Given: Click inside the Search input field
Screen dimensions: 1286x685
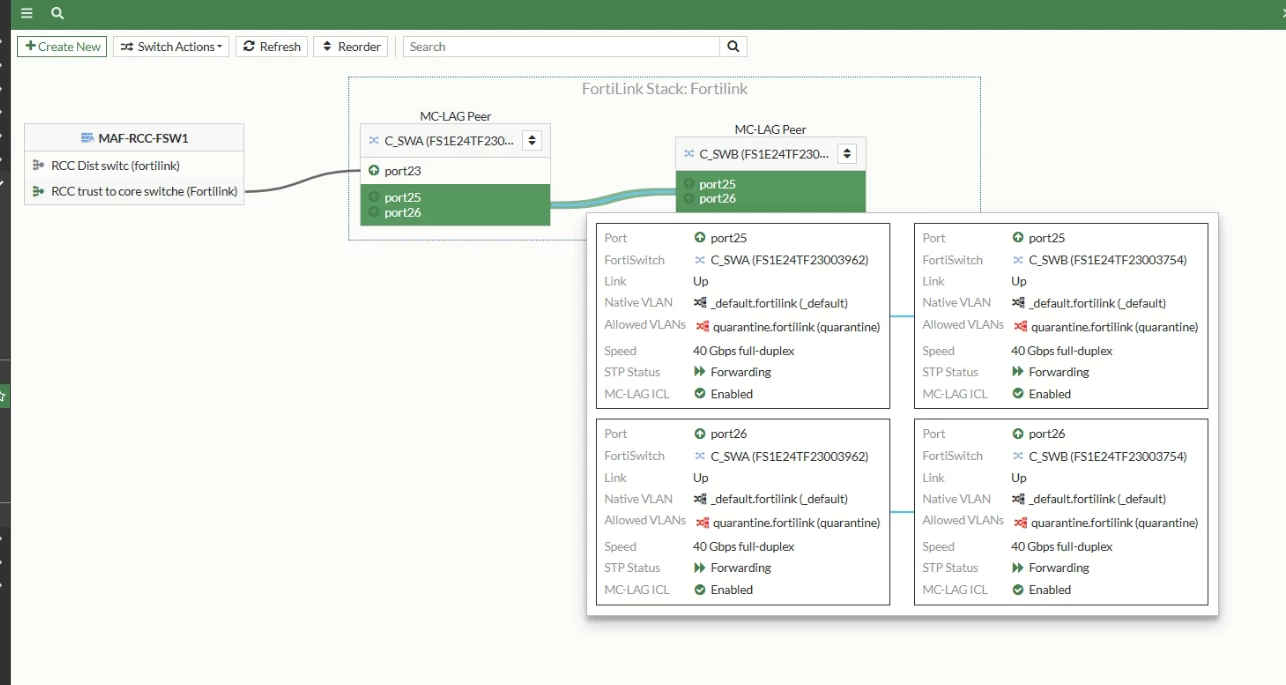Looking at the screenshot, I should click(561, 46).
